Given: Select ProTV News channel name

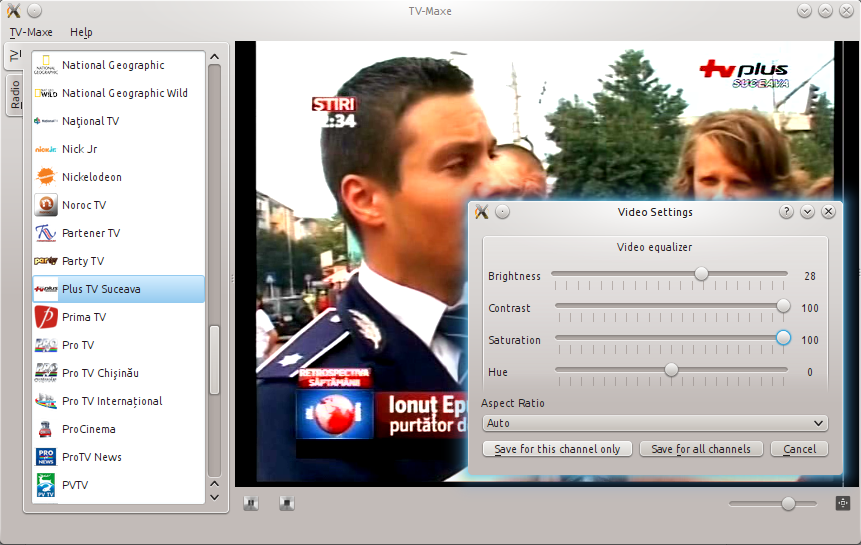Looking at the screenshot, I should [x=92, y=457].
